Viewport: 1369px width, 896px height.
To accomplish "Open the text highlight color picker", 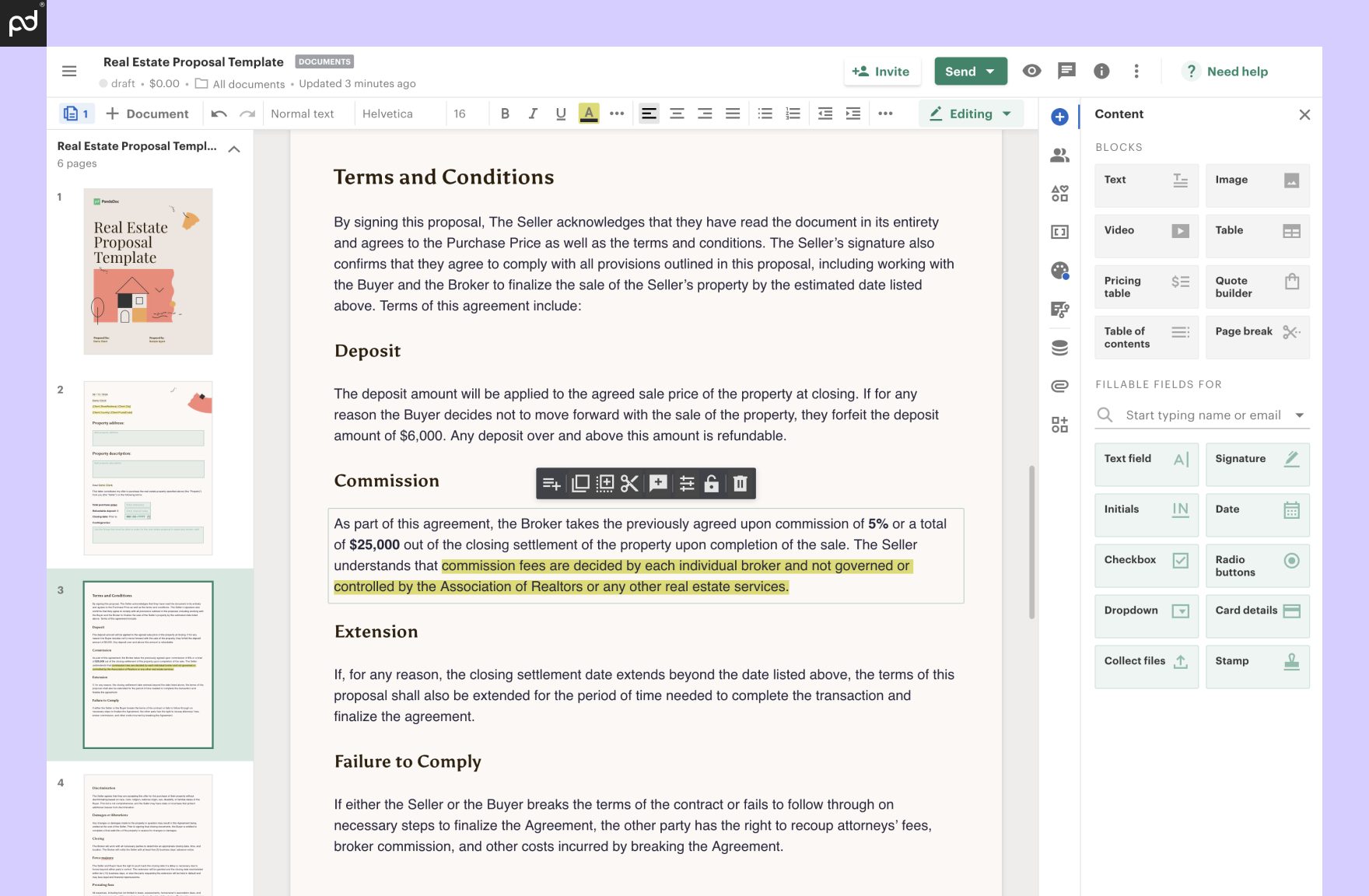I will [x=589, y=114].
